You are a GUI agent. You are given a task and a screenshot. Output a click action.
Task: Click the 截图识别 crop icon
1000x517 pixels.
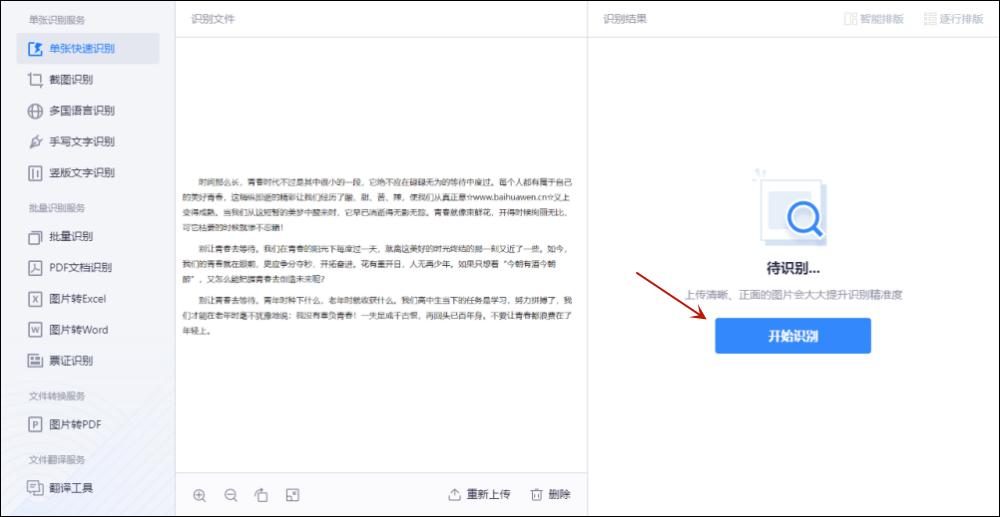pyautogui.click(x=35, y=80)
